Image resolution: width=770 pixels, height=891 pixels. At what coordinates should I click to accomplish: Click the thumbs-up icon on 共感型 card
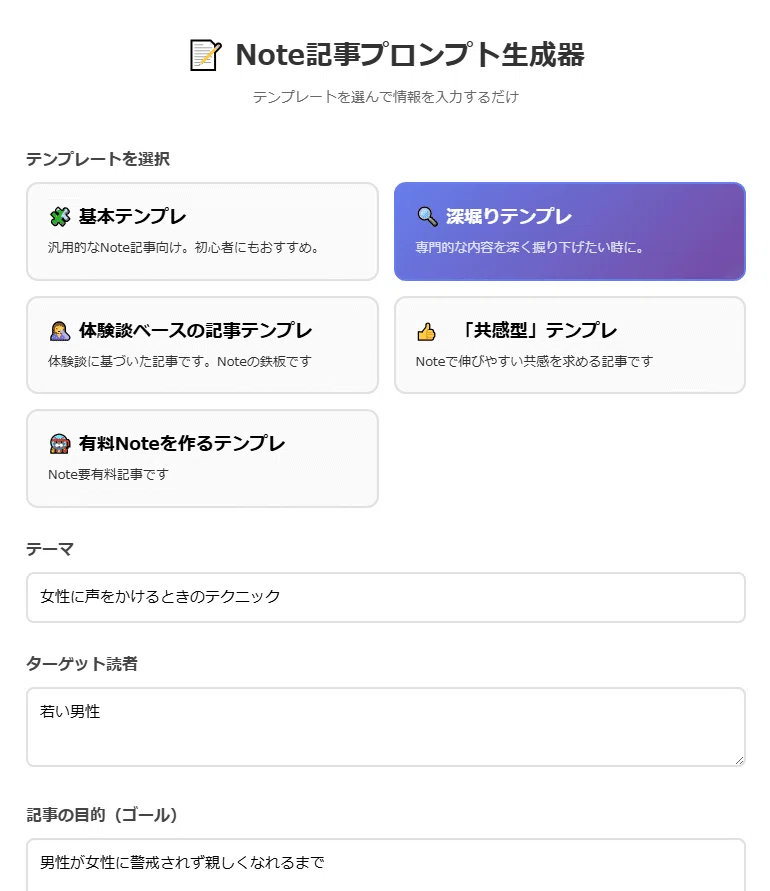pos(427,331)
